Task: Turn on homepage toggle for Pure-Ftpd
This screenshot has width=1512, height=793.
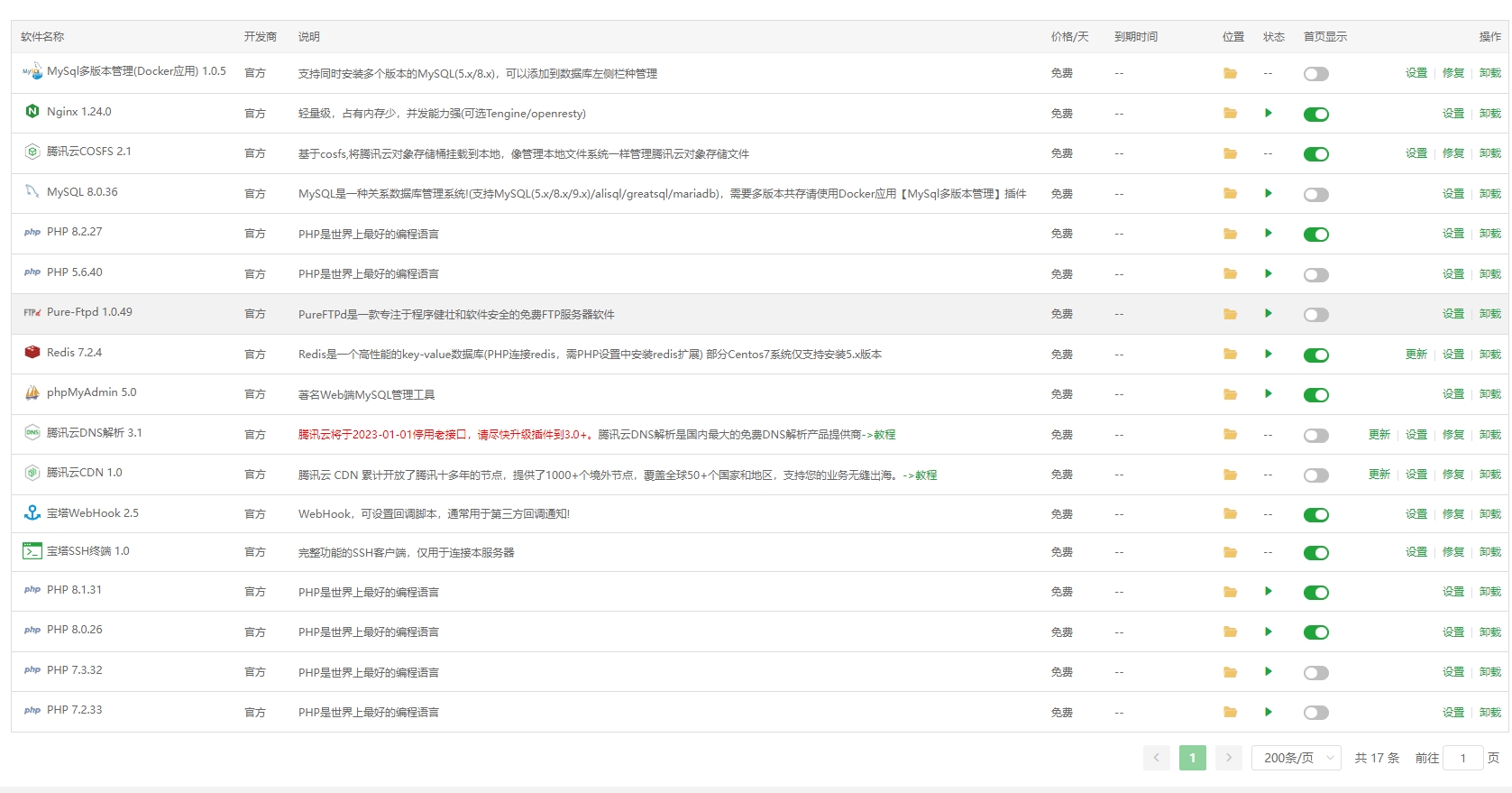Action: pyautogui.click(x=1316, y=315)
